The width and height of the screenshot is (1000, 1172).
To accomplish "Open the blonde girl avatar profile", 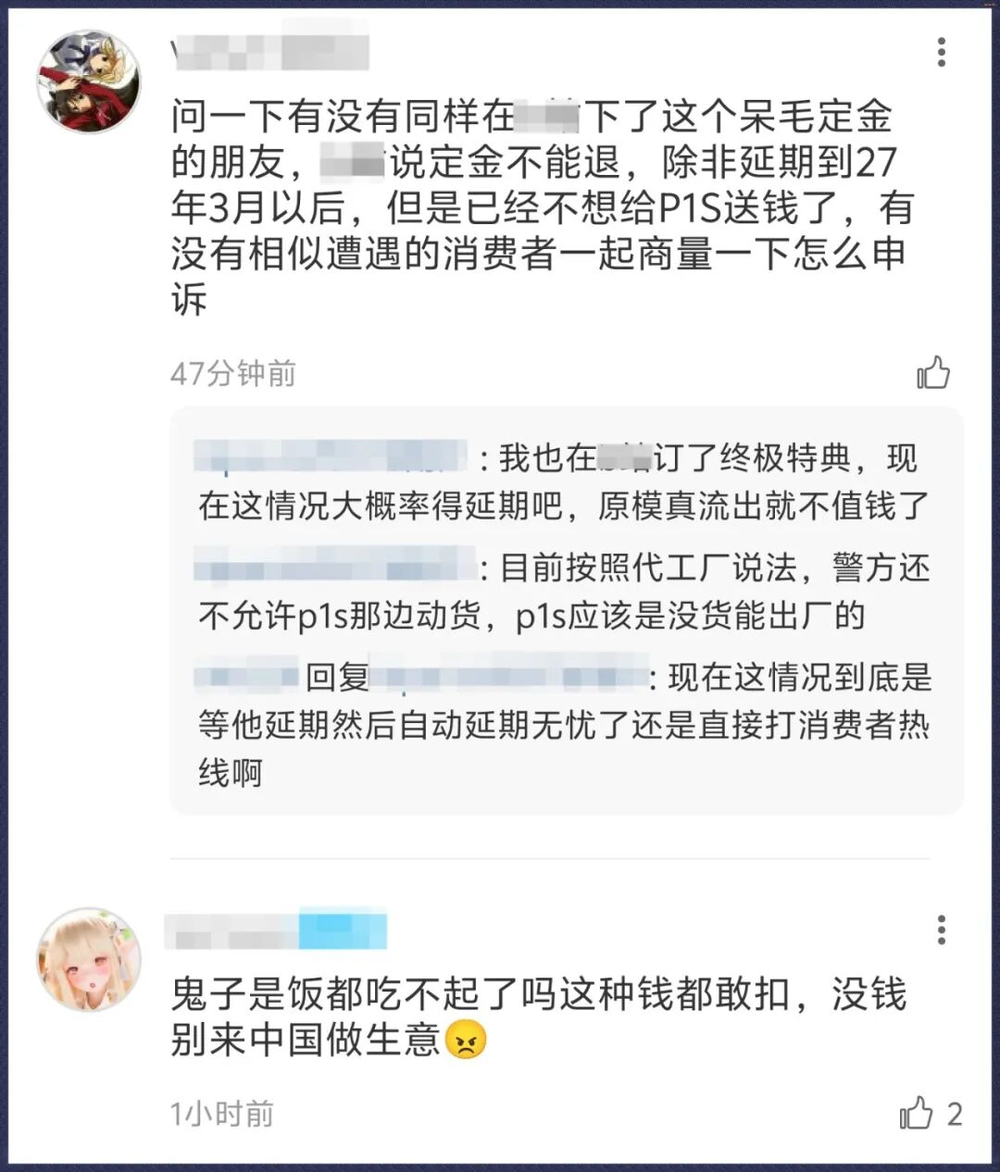I will [89, 960].
